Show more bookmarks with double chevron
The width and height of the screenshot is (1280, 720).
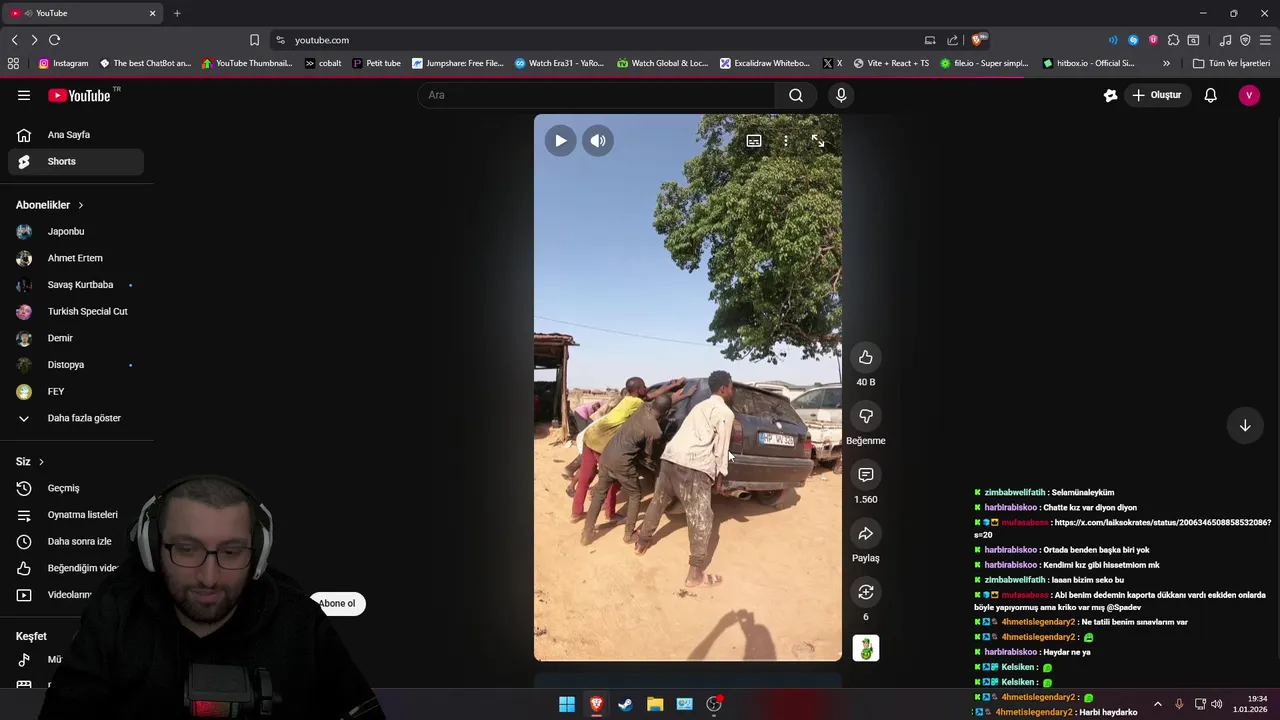(x=1166, y=63)
